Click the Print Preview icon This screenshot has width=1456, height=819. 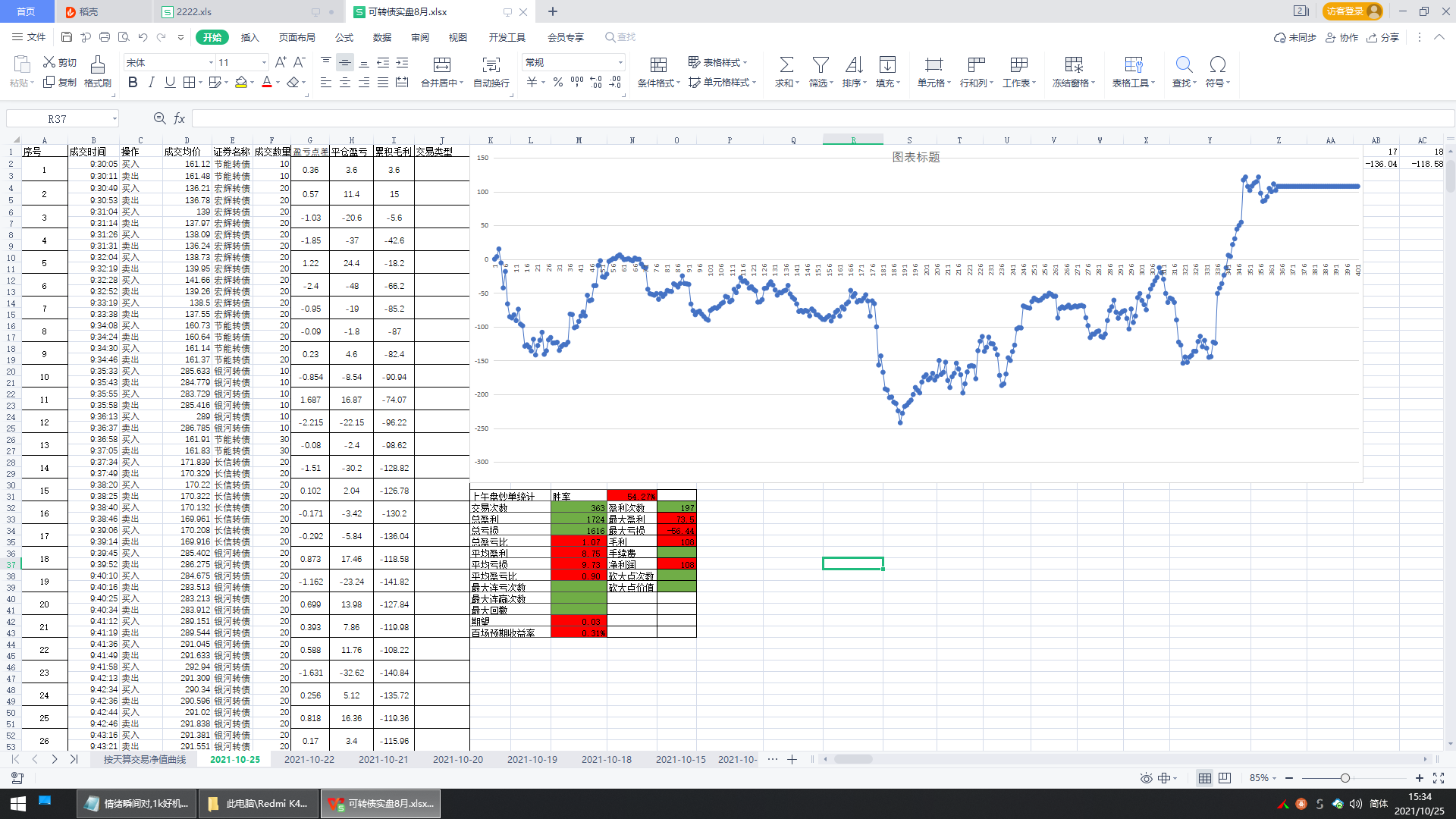tap(124, 37)
